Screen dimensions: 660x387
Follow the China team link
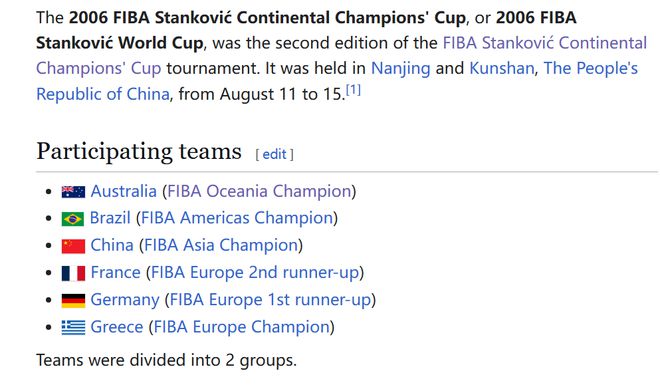(x=112, y=245)
